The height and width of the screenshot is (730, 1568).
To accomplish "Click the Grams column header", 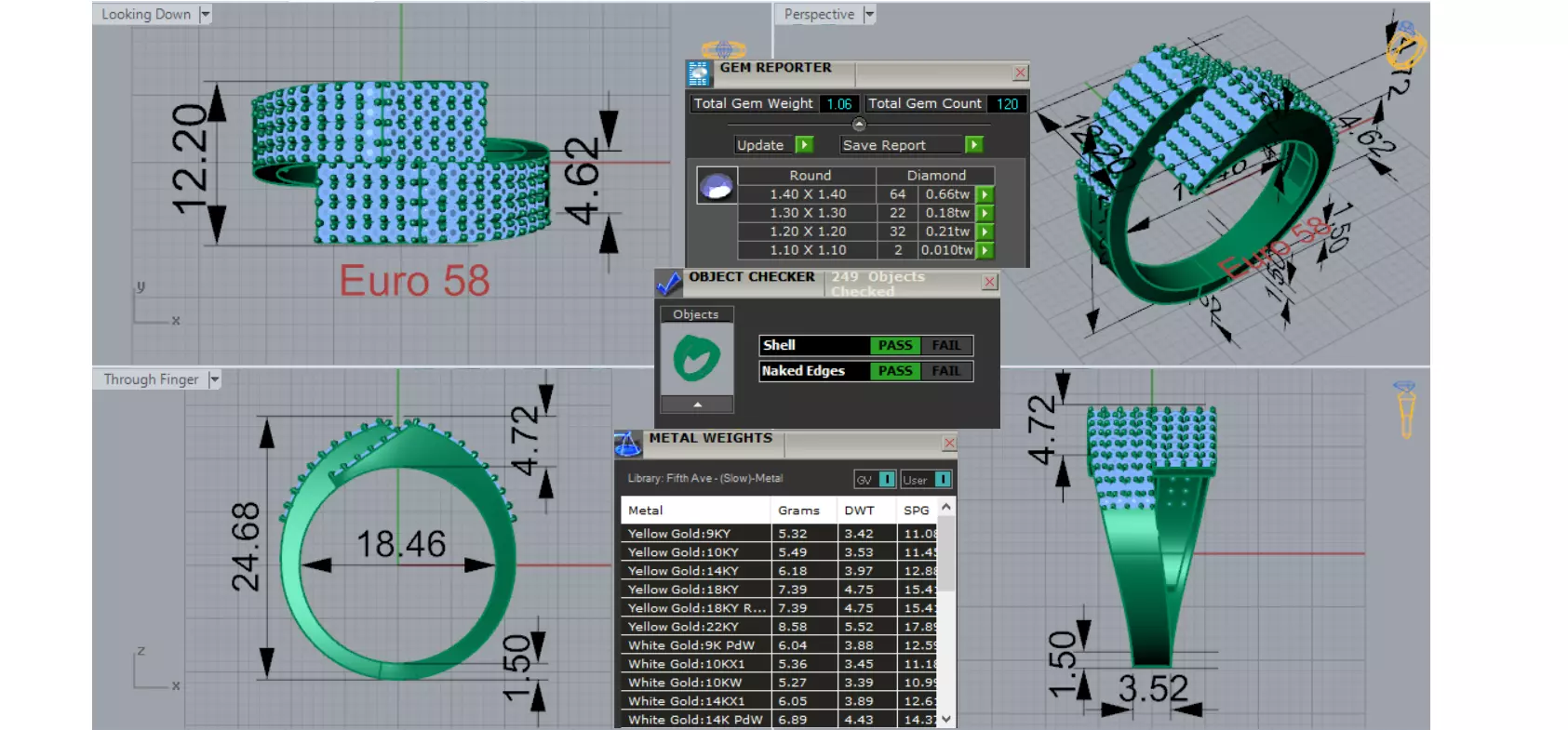I will pos(799,511).
